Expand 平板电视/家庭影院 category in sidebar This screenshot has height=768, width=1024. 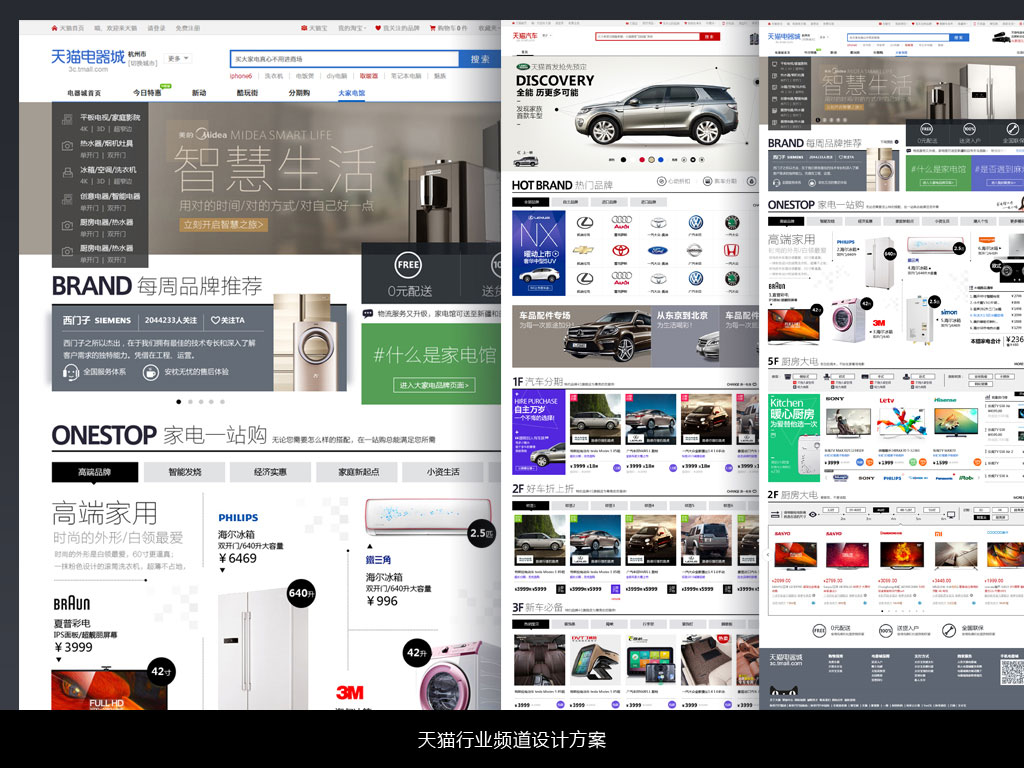[x=110, y=117]
